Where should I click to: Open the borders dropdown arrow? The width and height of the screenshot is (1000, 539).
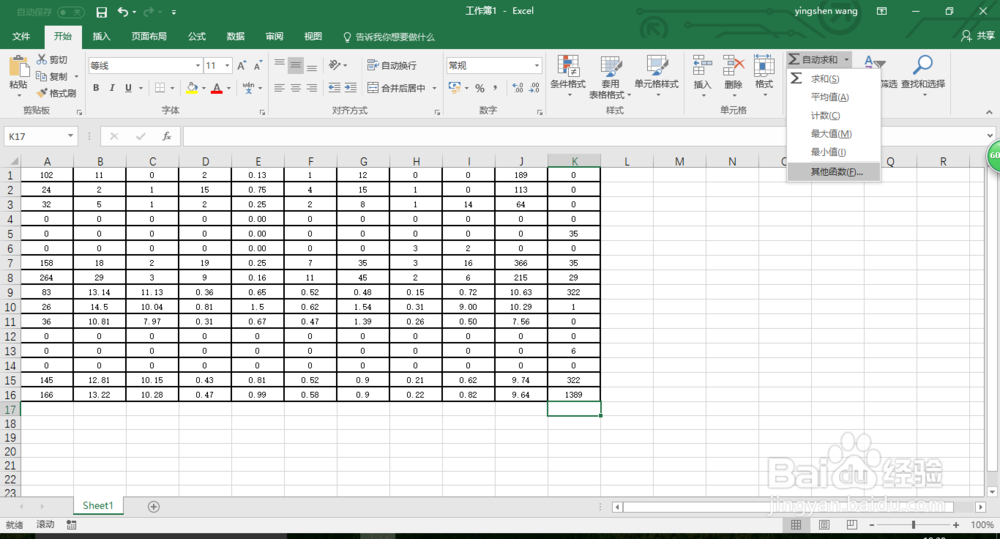tap(172, 88)
